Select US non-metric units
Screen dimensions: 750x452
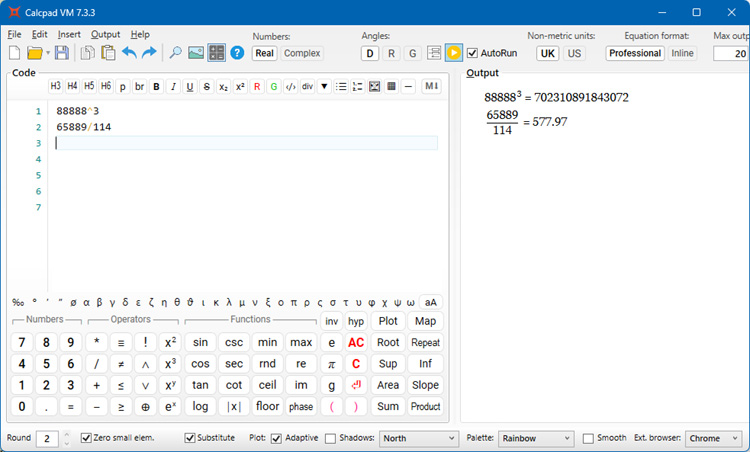(x=574, y=53)
